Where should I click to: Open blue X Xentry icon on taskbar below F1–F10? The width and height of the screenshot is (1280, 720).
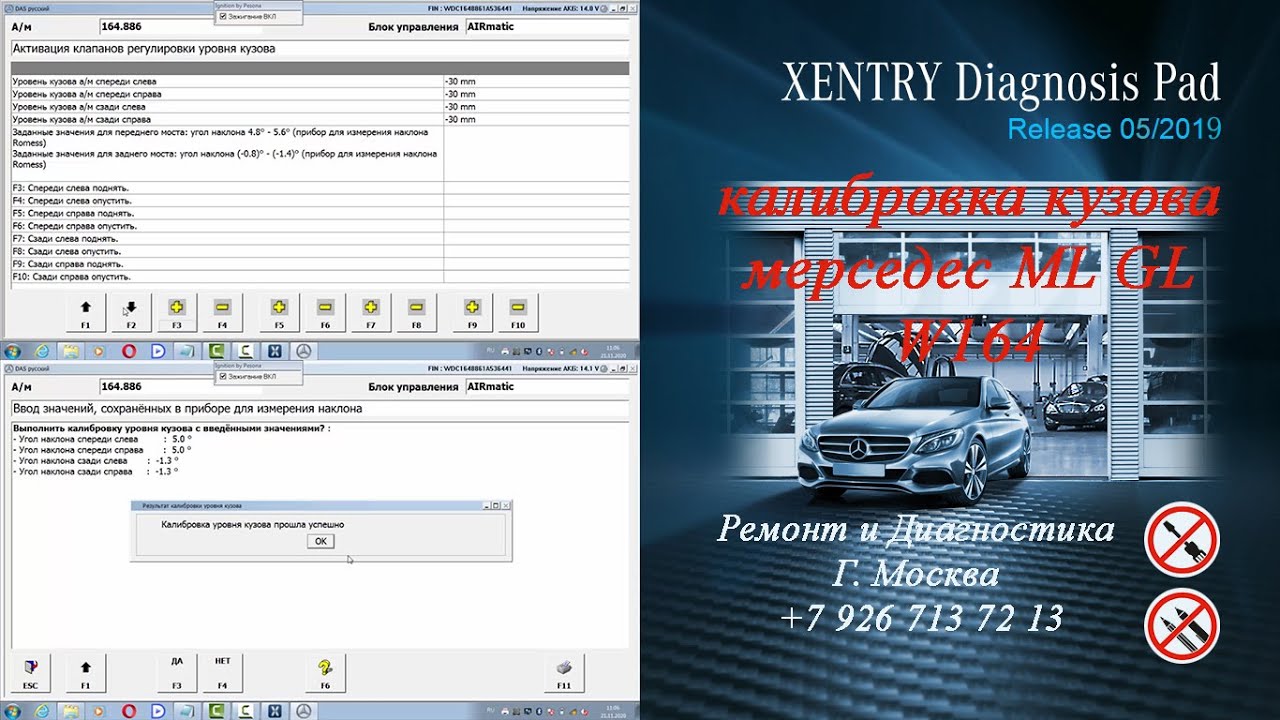click(x=274, y=351)
